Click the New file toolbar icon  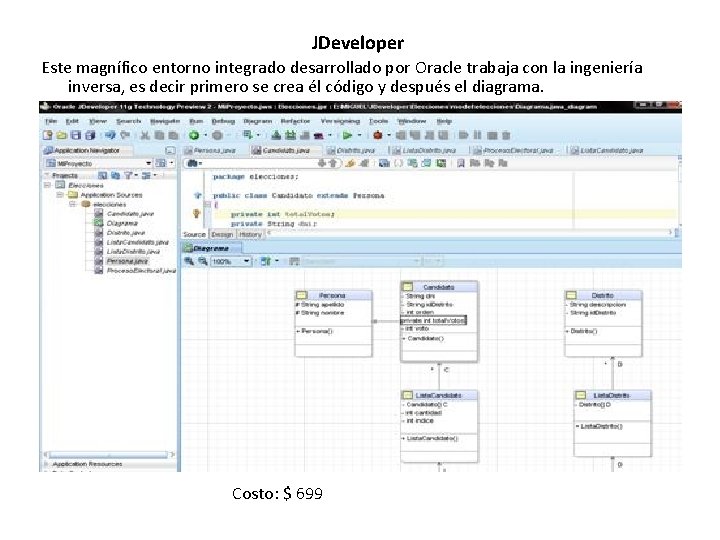click(x=47, y=135)
